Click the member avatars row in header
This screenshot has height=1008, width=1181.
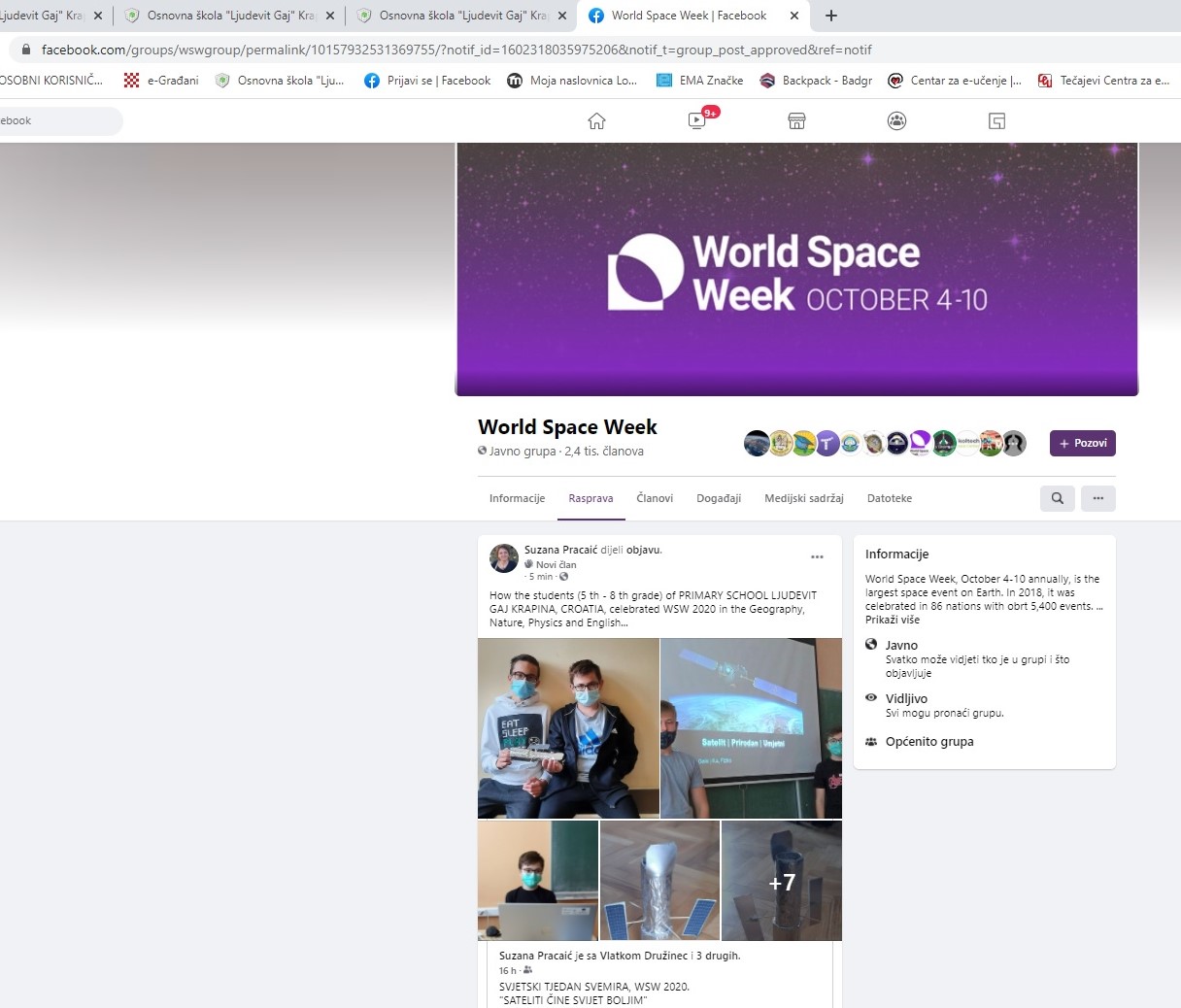click(885, 443)
